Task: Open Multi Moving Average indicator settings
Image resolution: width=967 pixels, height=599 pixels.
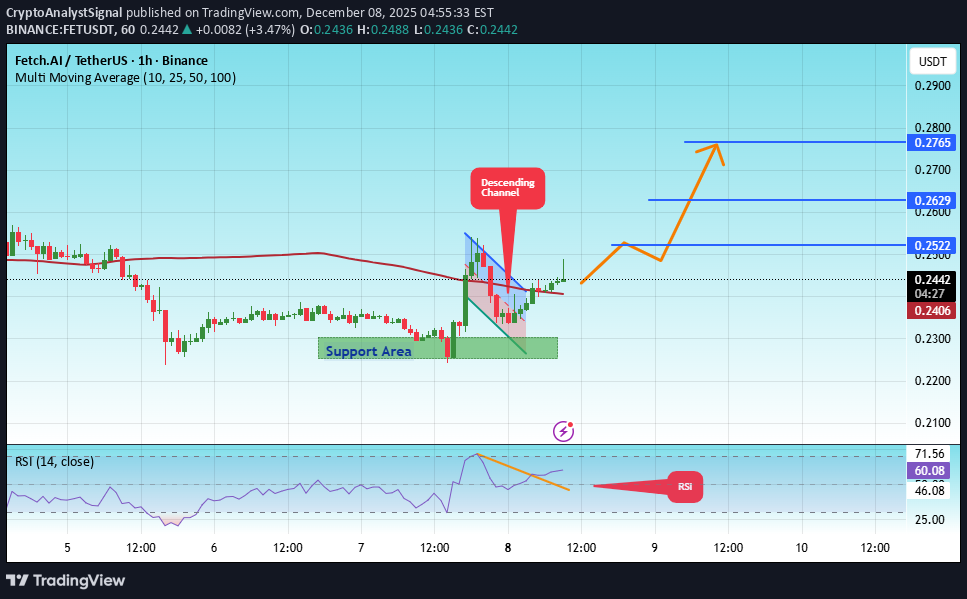Action: (x=125, y=77)
